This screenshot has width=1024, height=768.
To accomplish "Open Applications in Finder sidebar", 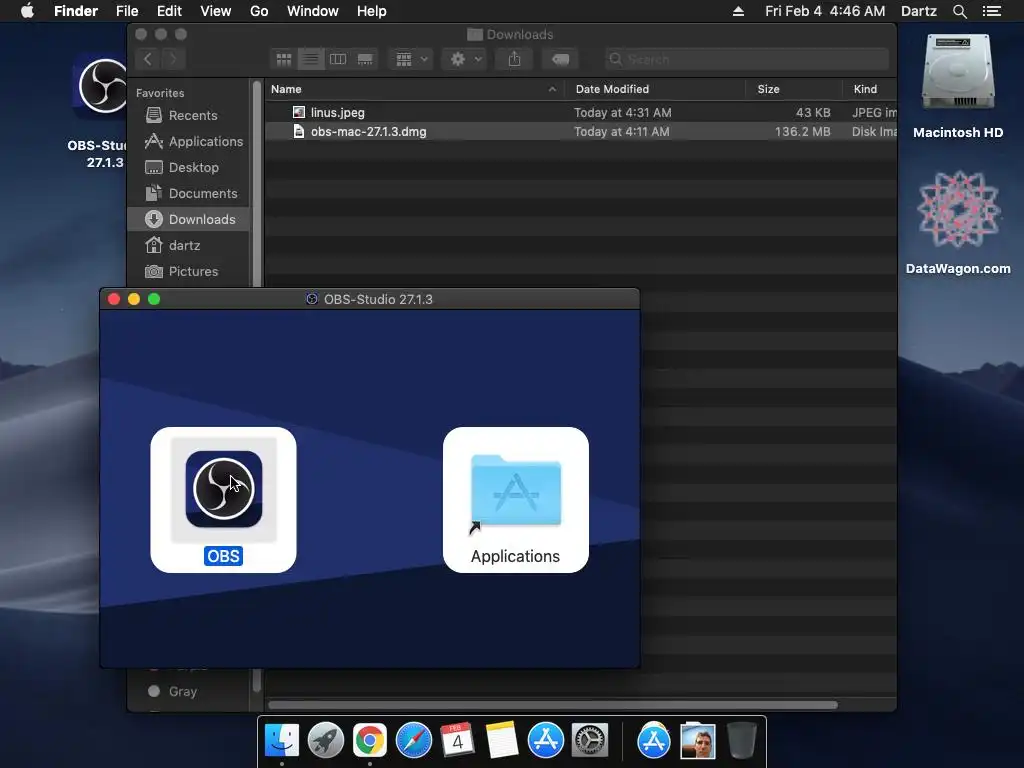I will 188,141.
